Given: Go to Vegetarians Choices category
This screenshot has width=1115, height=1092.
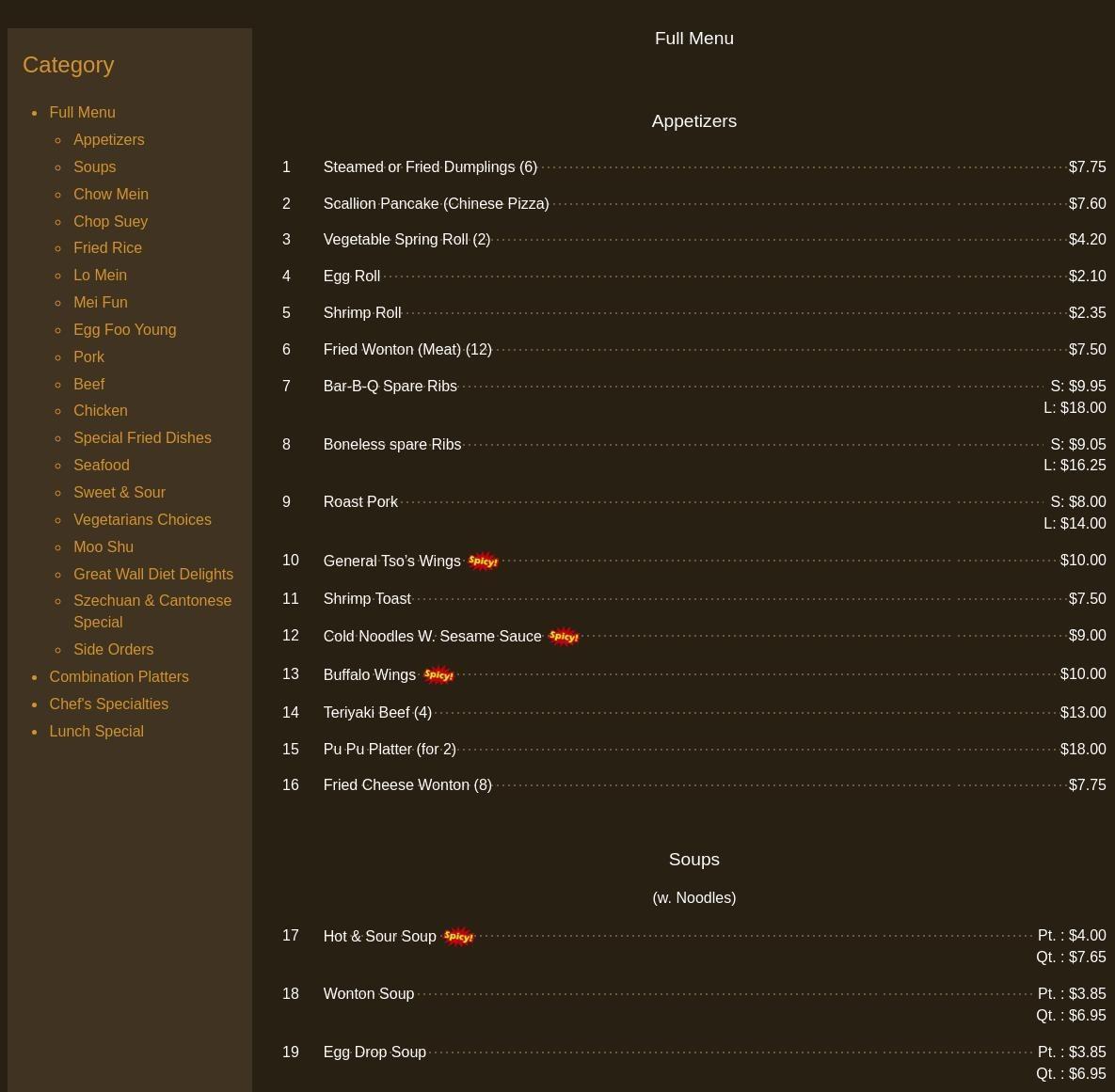Looking at the screenshot, I should pos(142,519).
